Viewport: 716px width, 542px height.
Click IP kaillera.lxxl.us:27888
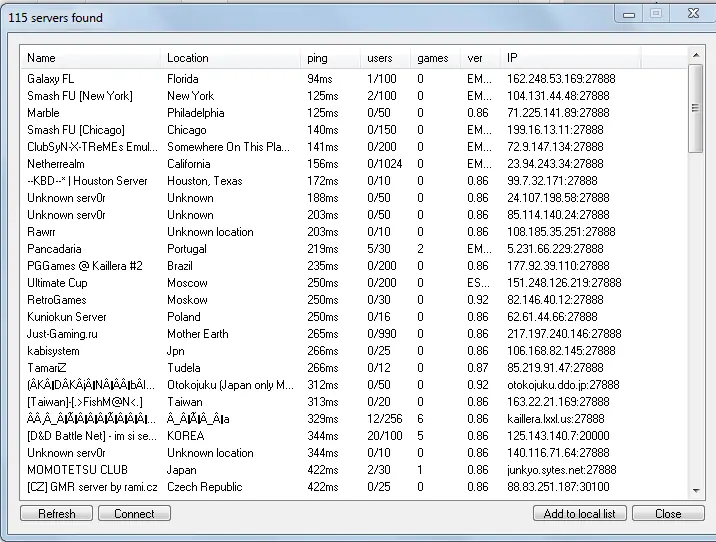tap(556, 419)
